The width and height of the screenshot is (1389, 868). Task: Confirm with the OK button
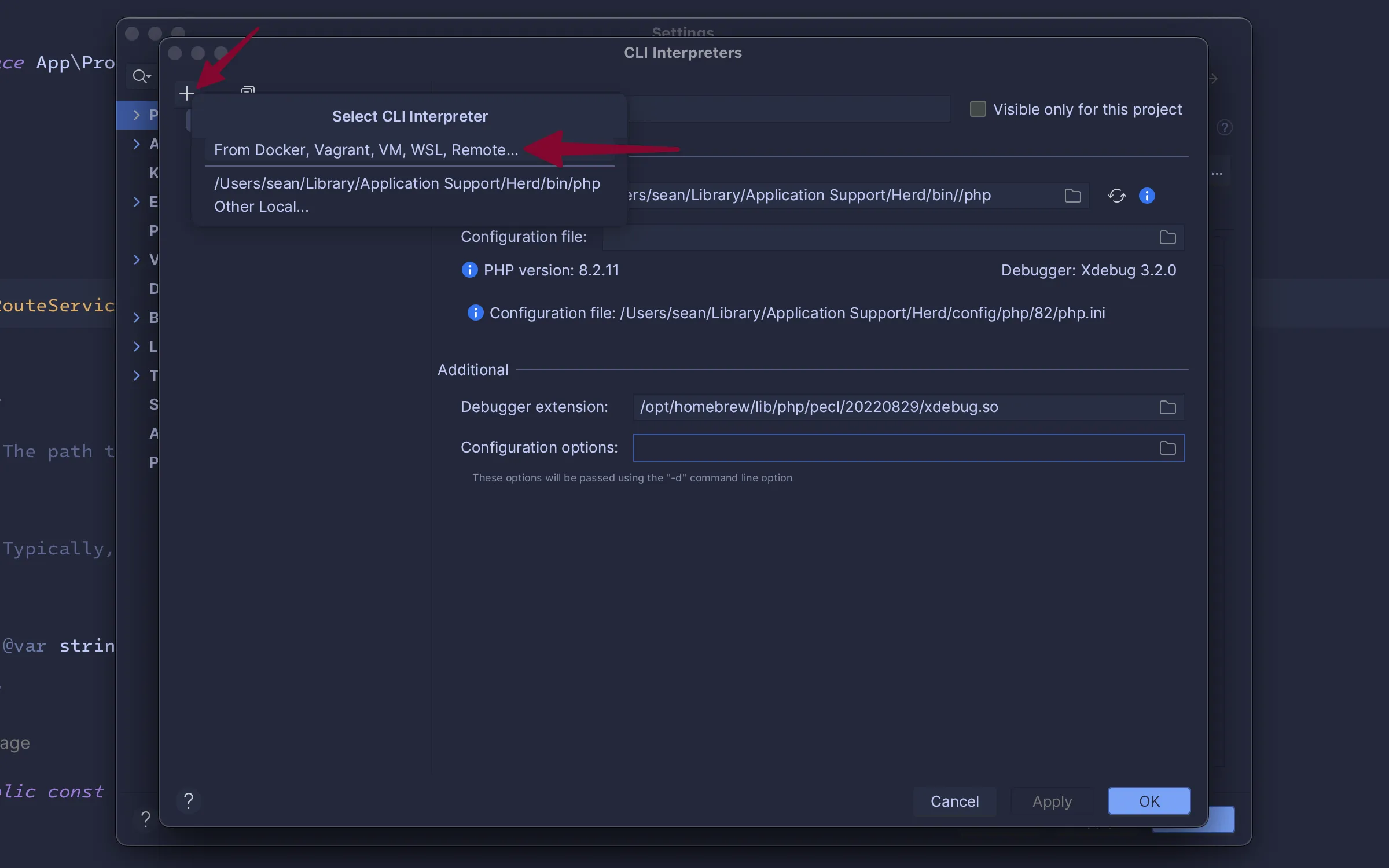pyautogui.click(x=1149, y=801)
